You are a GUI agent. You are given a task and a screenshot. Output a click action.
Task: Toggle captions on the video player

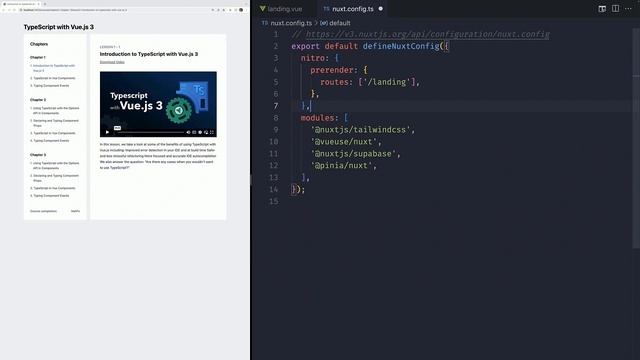click(x=194, y=132)
